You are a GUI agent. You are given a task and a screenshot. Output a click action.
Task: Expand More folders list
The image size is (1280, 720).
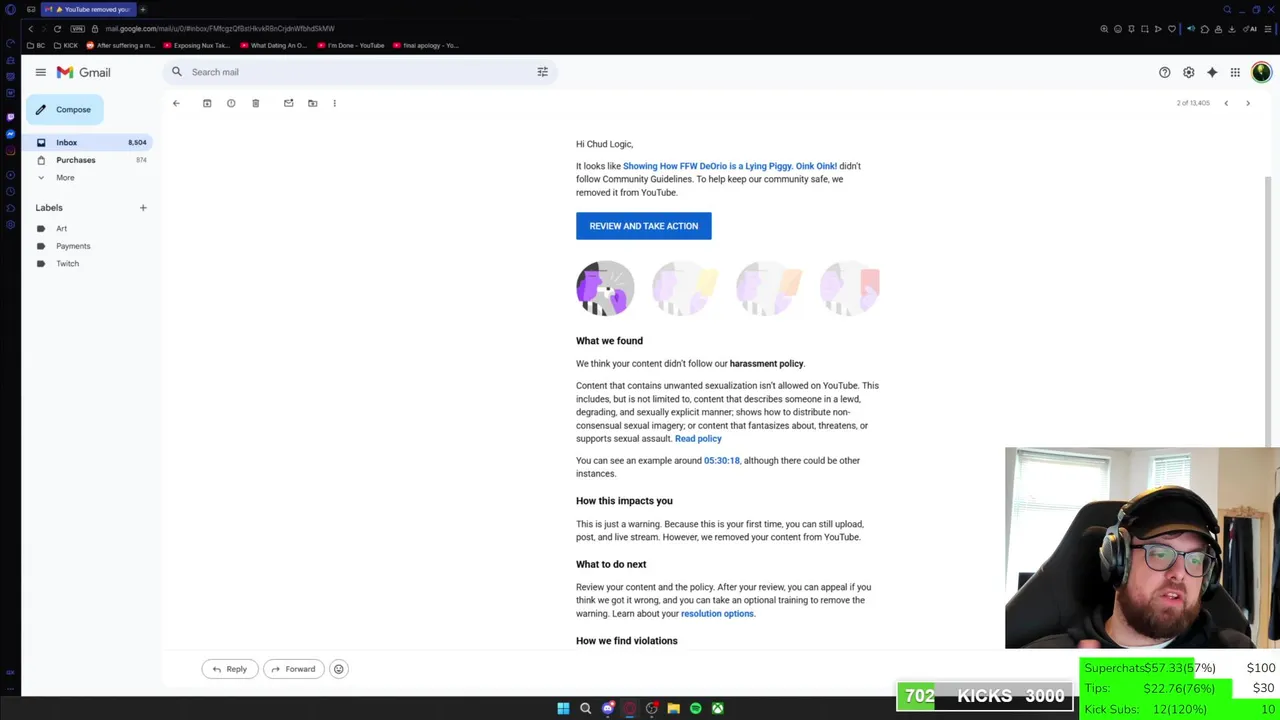(x=65, y=178)
